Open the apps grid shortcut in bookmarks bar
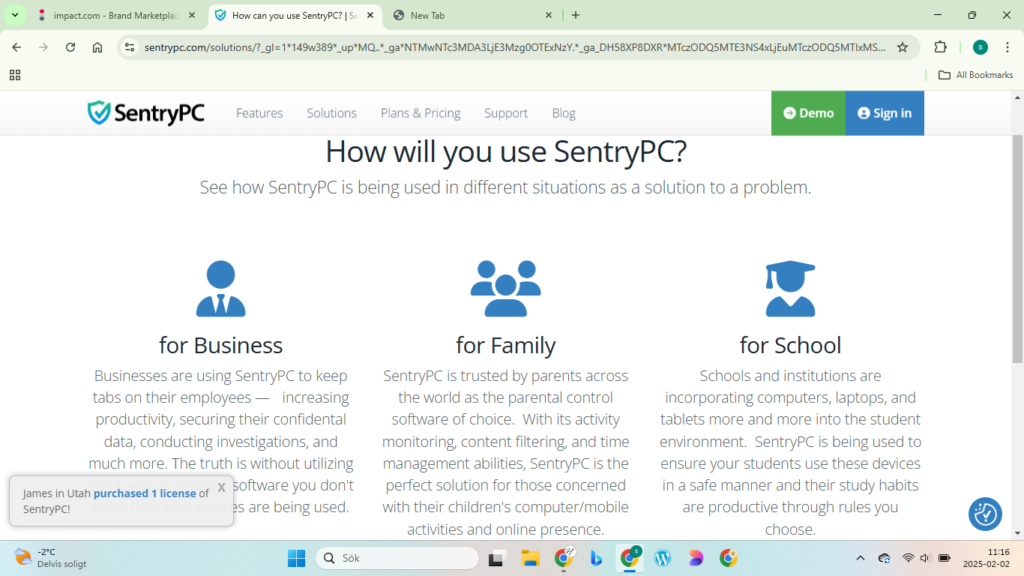The height and width of the screenshot is (576, 1024). [15, 75]
